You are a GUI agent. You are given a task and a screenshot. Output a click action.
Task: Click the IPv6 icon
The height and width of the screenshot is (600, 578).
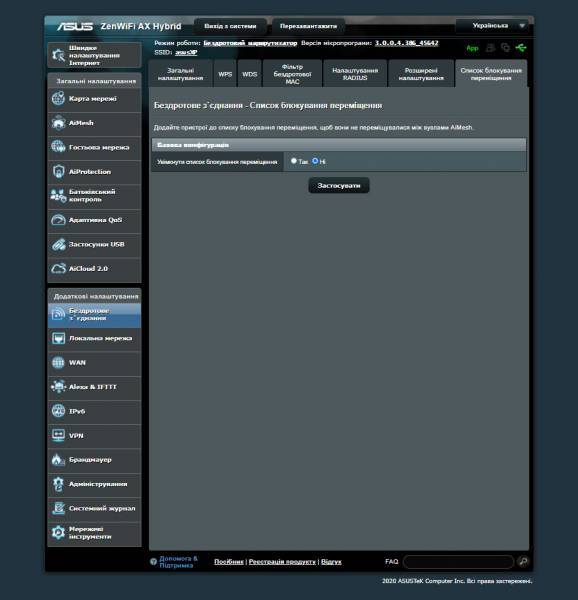pyautogui.click(x=58, y=411)
